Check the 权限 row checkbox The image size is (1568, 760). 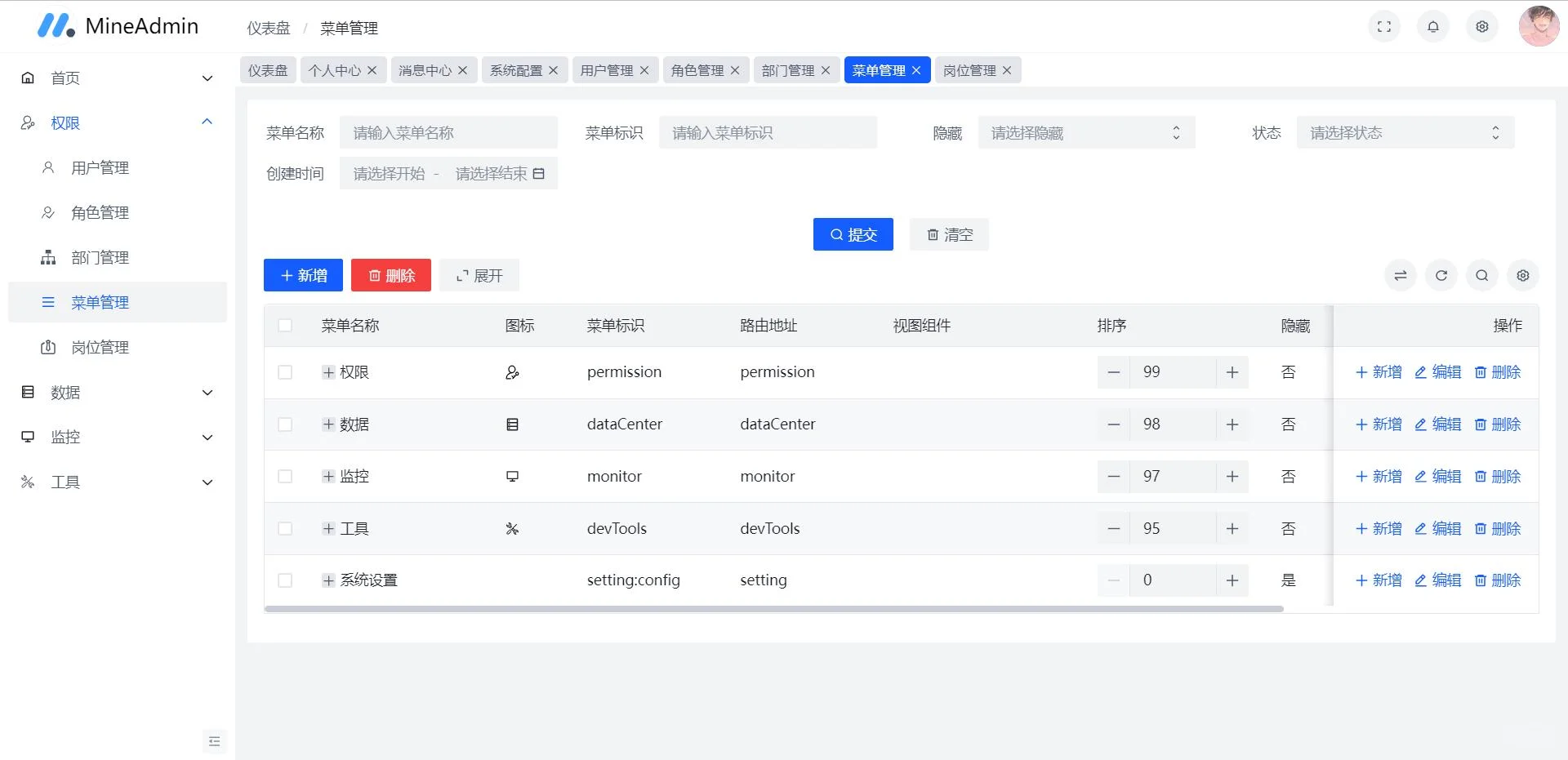click(x=285, y=372)
